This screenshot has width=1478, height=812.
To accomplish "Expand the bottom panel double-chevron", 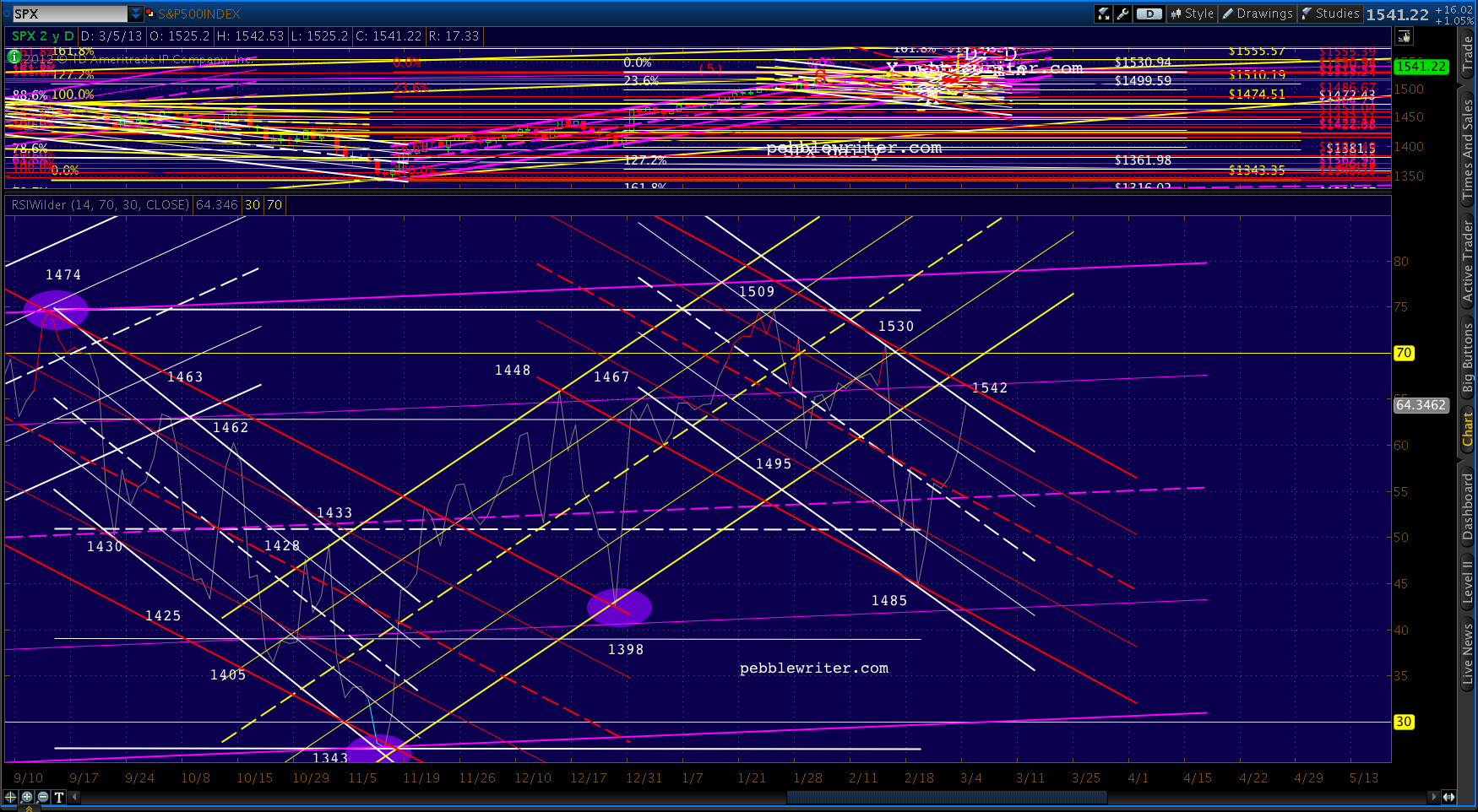I will 29,808.
